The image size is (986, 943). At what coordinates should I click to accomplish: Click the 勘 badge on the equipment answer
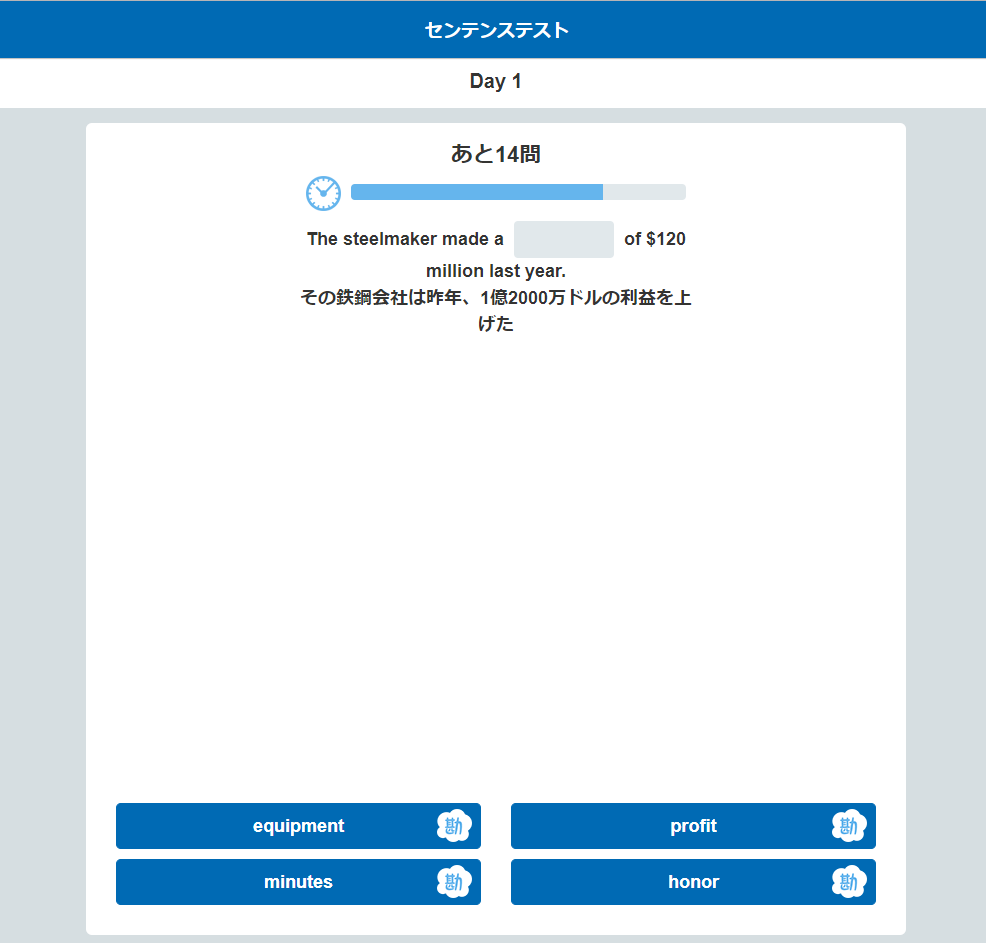click(x=453, y=826)
